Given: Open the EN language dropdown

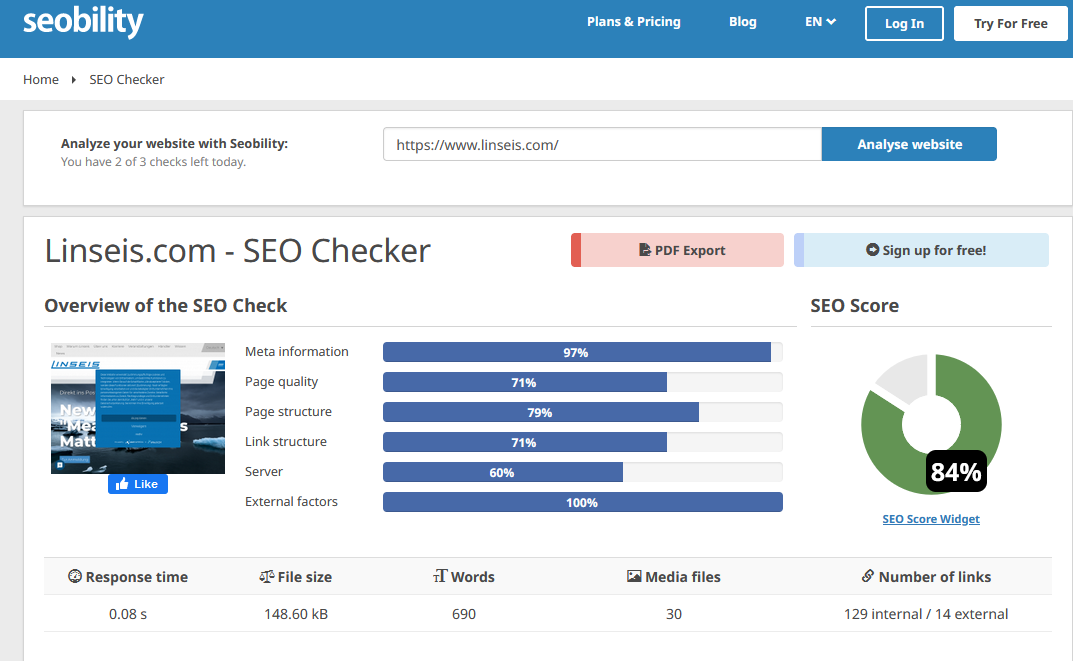Looking at the screenshot, I should coord(820,22).
